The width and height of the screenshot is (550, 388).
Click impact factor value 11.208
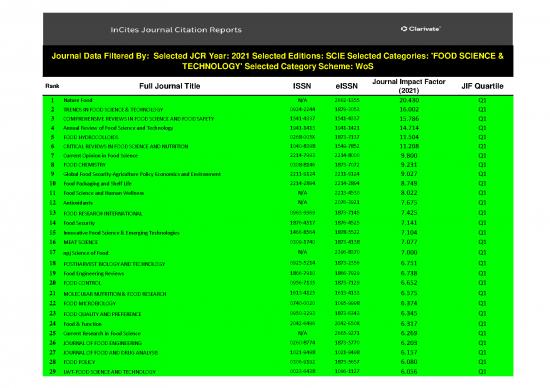tap(409, 146)
